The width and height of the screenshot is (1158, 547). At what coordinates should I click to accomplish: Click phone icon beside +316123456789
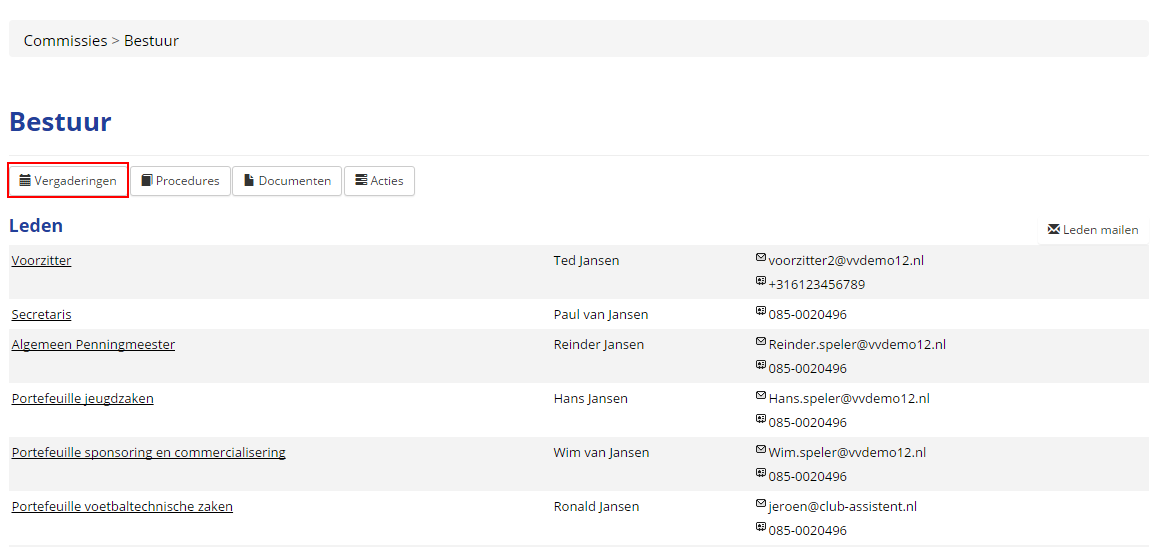pyautogui.click(x=761, y=282)
